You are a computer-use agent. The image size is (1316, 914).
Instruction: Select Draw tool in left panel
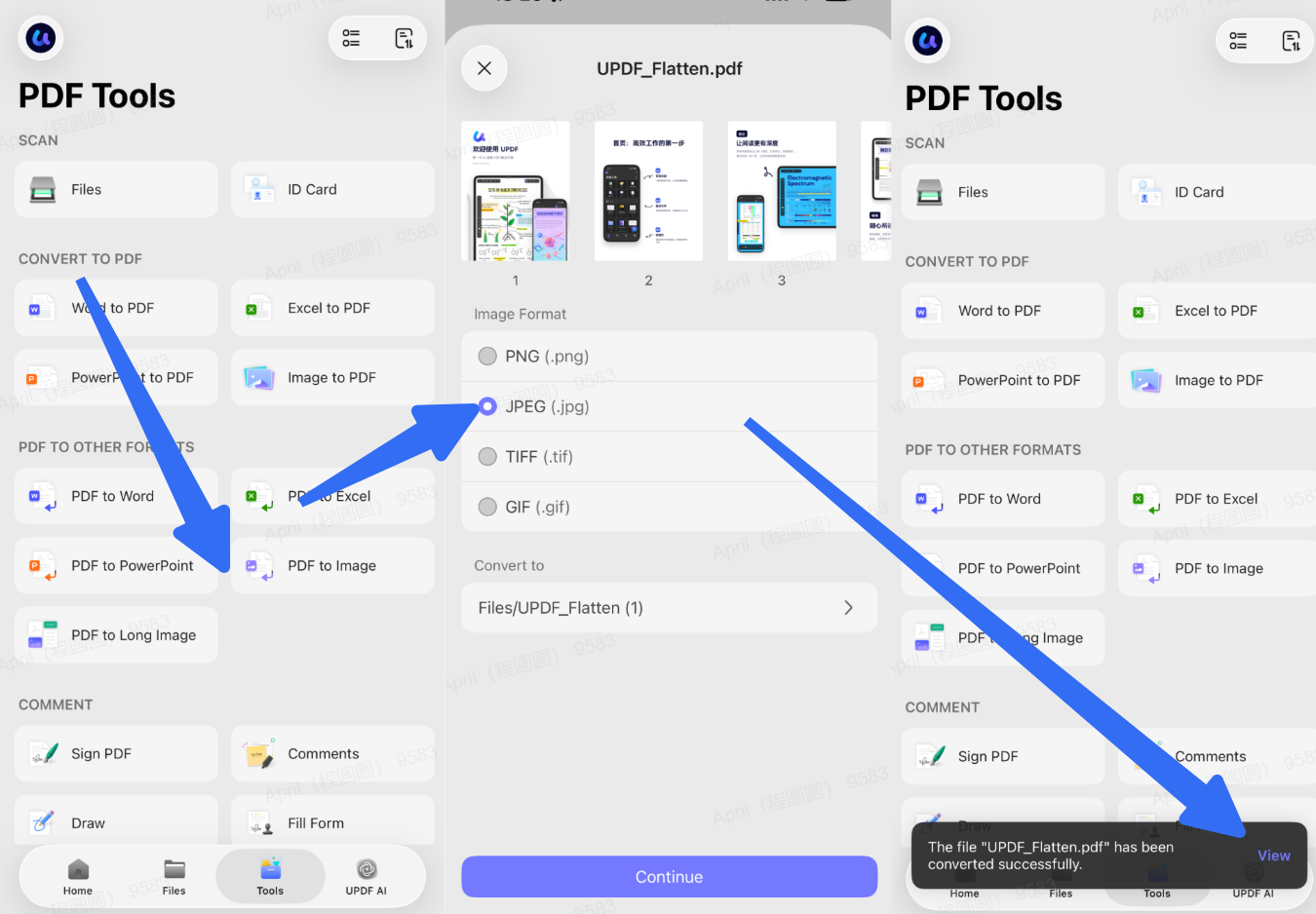click(x=116, y=822)
